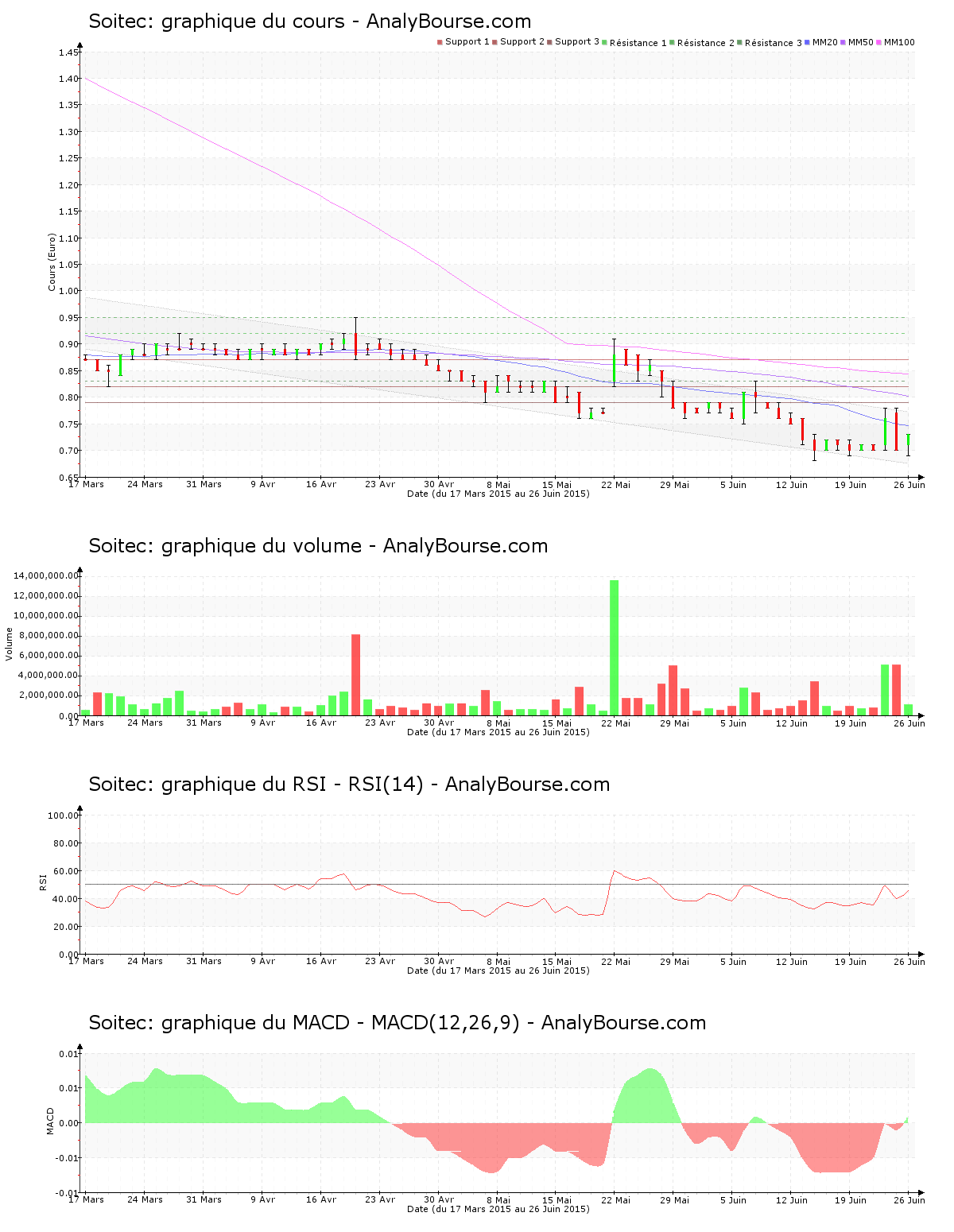This screenshot has width=954, height=1232.
Task: Click '17 Mars' date under price chart
Action: click(86, 484)
